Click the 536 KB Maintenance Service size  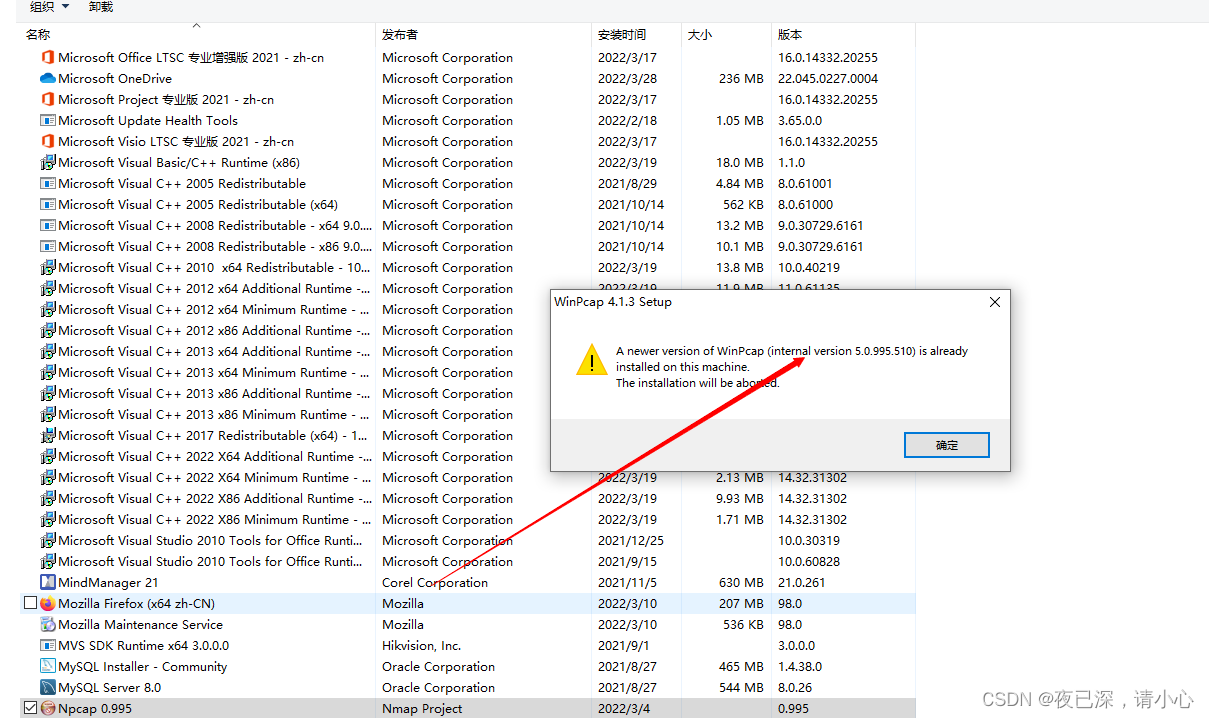click(744, 624)
